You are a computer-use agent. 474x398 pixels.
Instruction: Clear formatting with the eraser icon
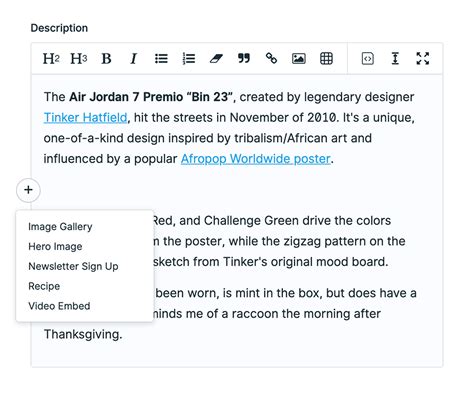coord(216,59)
